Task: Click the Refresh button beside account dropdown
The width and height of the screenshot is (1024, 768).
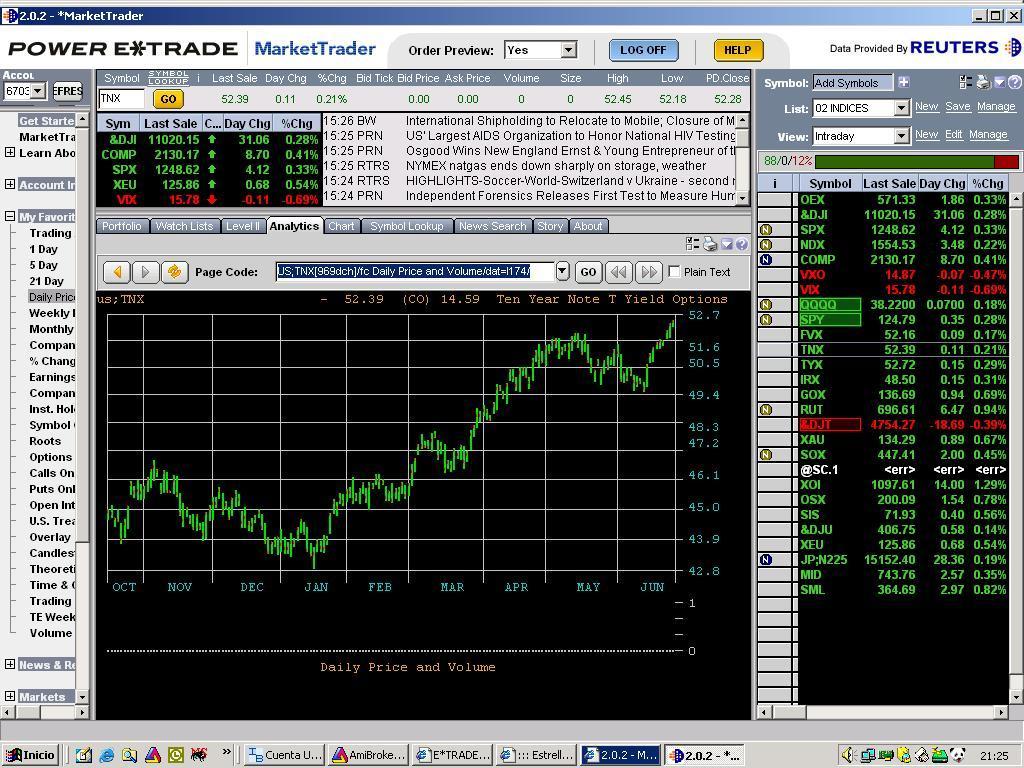Action: 68,91
